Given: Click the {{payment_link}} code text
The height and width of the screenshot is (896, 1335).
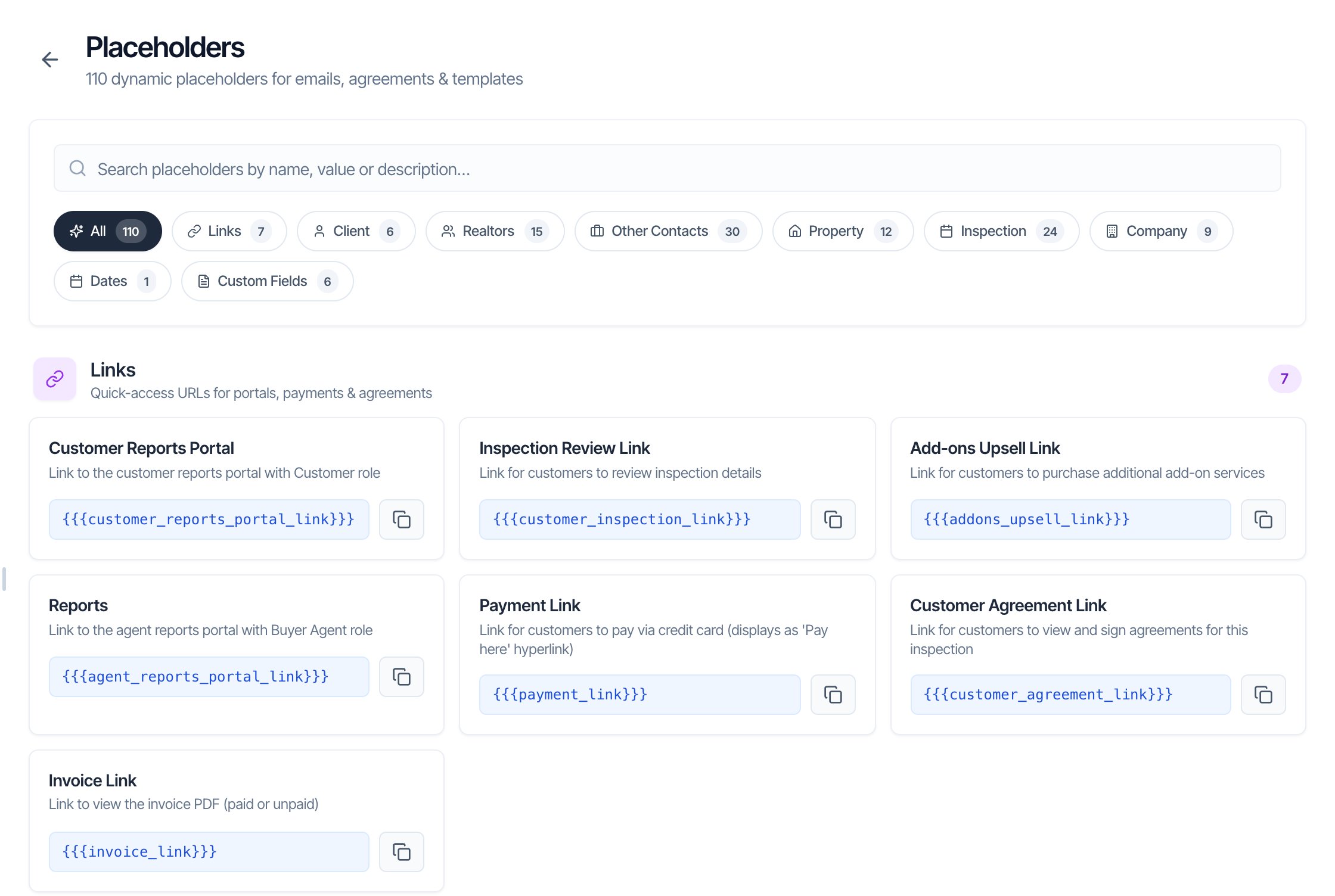Looking at the screenshot, I should 570,695.
